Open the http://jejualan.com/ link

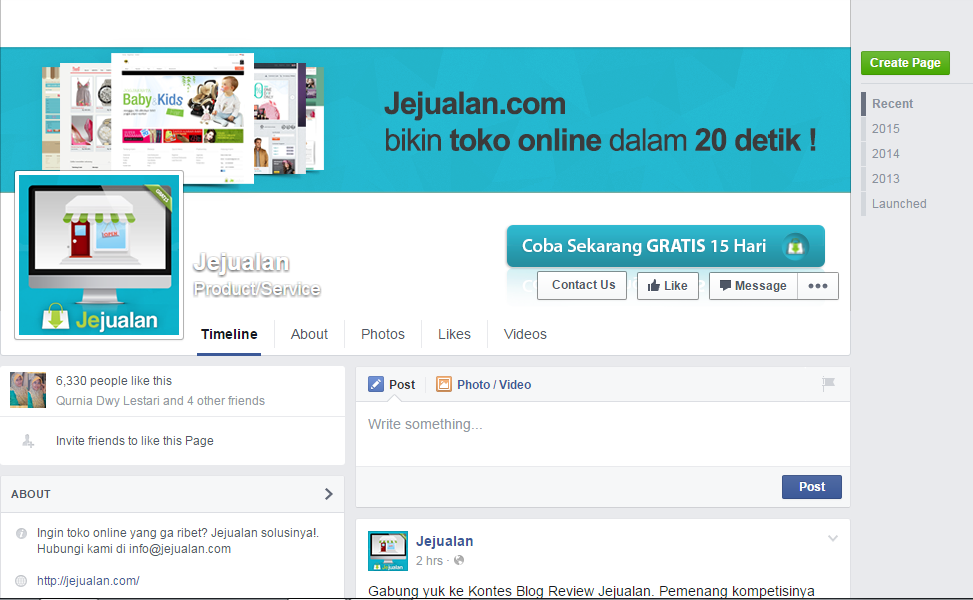(x=88, y=581)
